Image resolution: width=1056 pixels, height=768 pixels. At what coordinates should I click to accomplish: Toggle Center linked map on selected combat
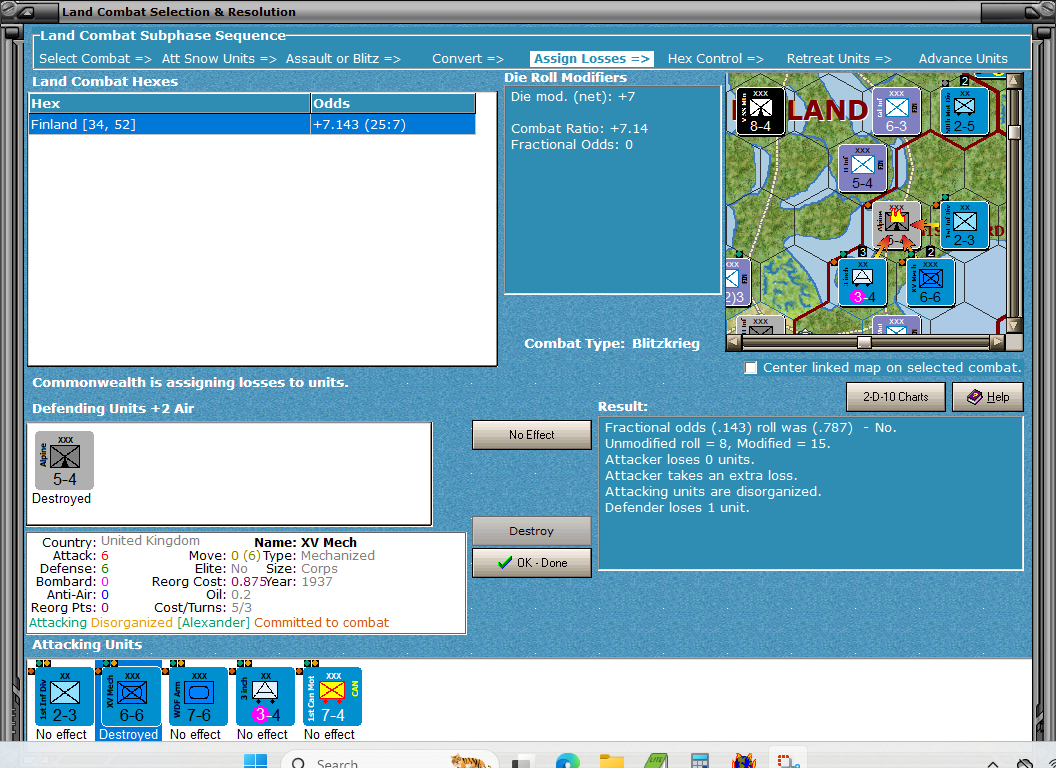point(750,368)
